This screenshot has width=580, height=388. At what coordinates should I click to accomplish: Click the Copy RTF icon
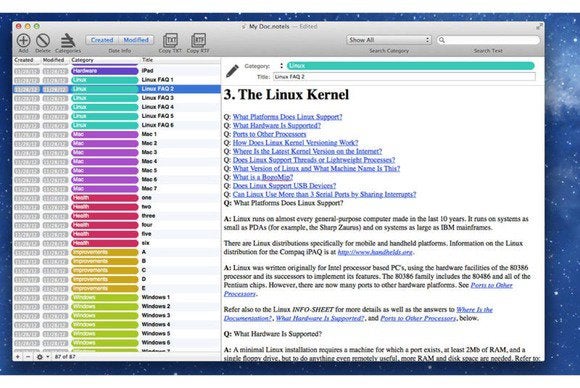(x=198, y=40)
